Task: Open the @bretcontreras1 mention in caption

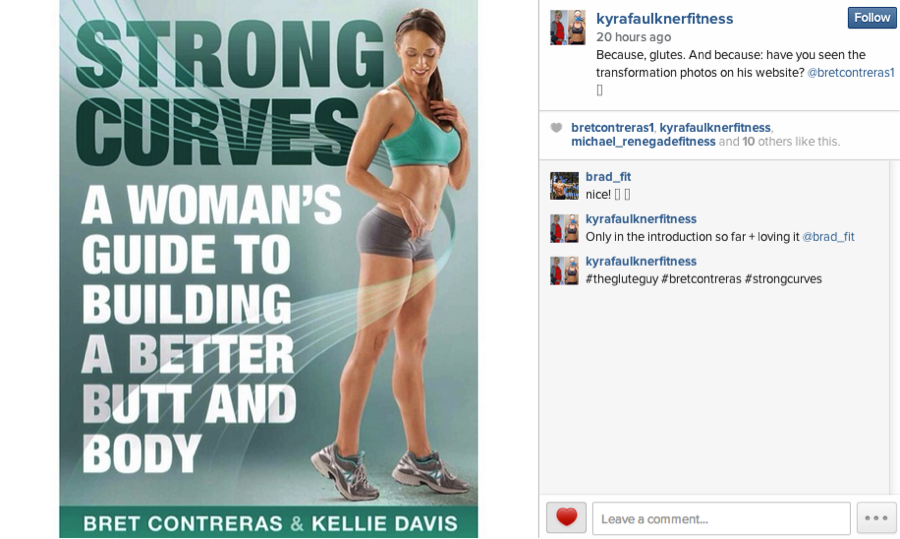Action: click(x=851, y=72)
